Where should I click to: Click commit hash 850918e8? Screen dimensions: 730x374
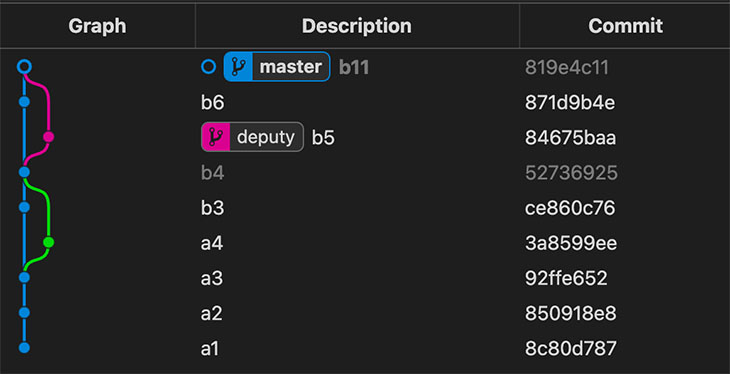coord(571,313)
